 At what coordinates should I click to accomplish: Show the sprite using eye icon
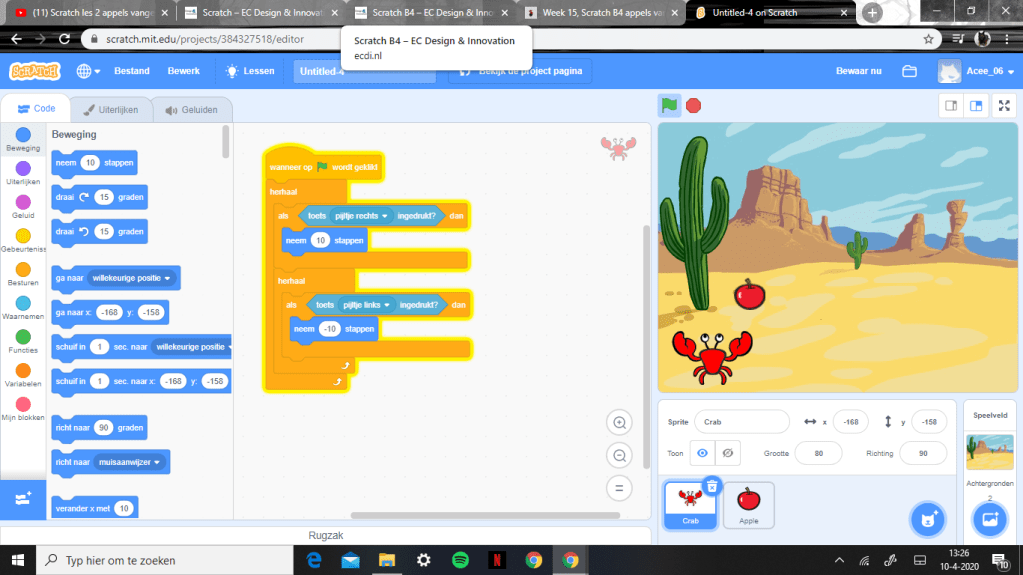click(702, 453)
